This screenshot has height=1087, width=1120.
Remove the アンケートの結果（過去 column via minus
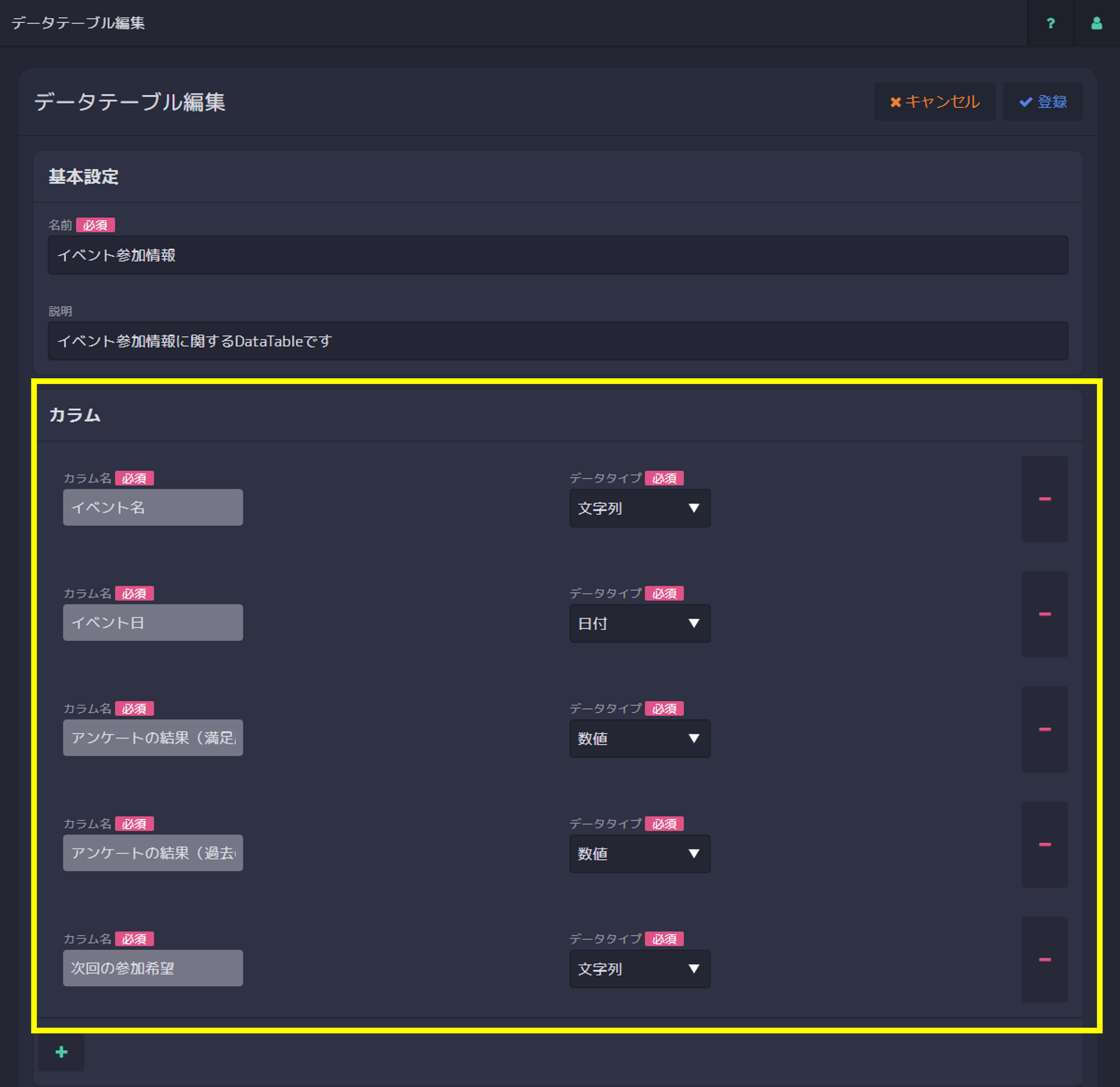click(x=1045, y=845)
